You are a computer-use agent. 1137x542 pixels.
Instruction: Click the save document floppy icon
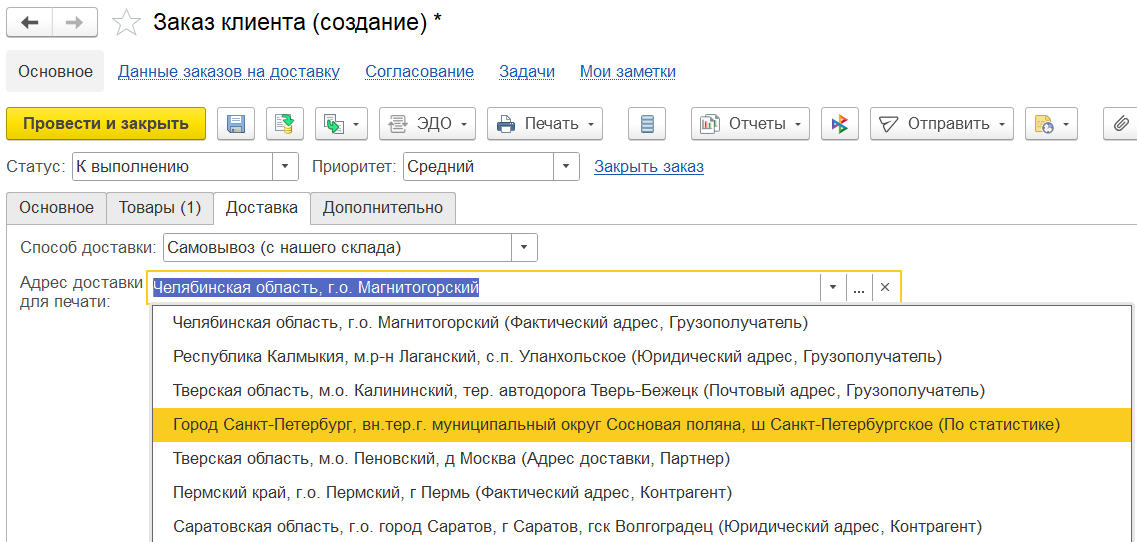pos(237,124)
